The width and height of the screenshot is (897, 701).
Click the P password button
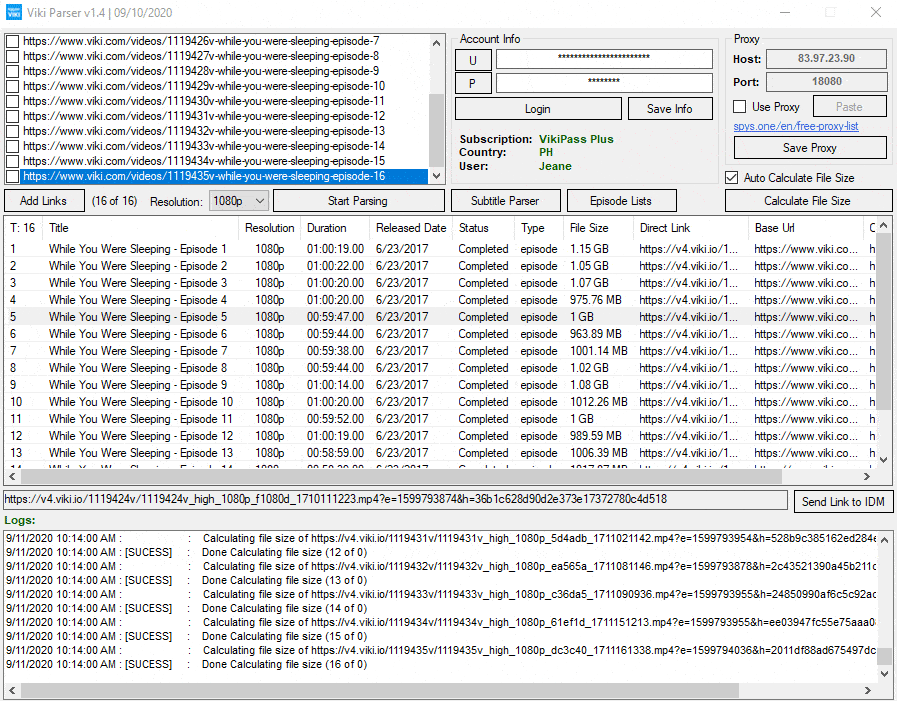(473, 84)
